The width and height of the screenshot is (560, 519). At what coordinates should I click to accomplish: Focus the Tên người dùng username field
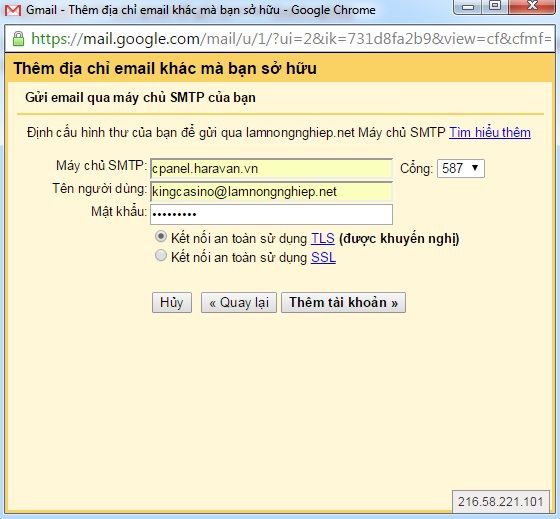pos(271,191)
